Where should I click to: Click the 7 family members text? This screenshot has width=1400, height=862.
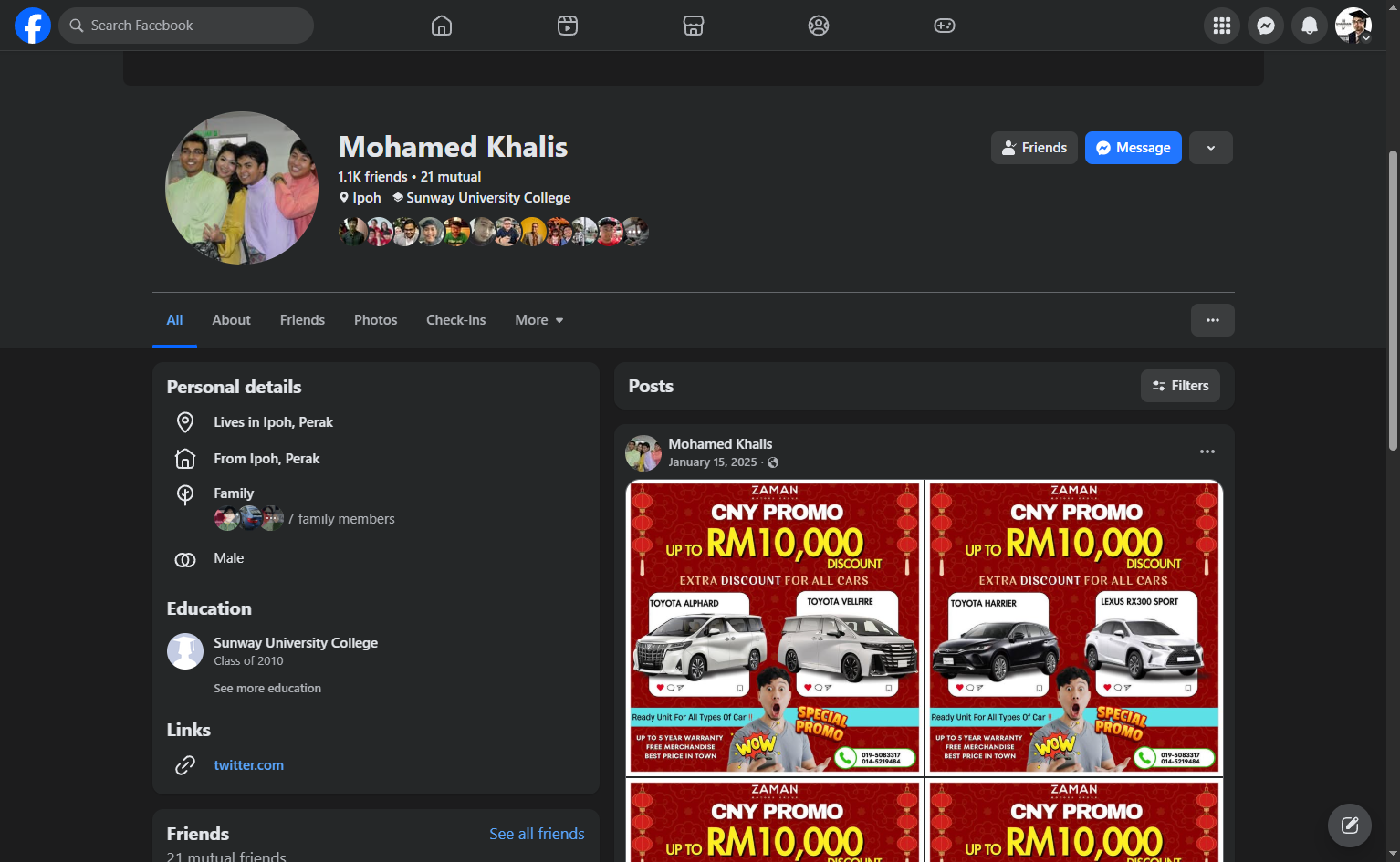pyautogui.click(x=341, y=519)
